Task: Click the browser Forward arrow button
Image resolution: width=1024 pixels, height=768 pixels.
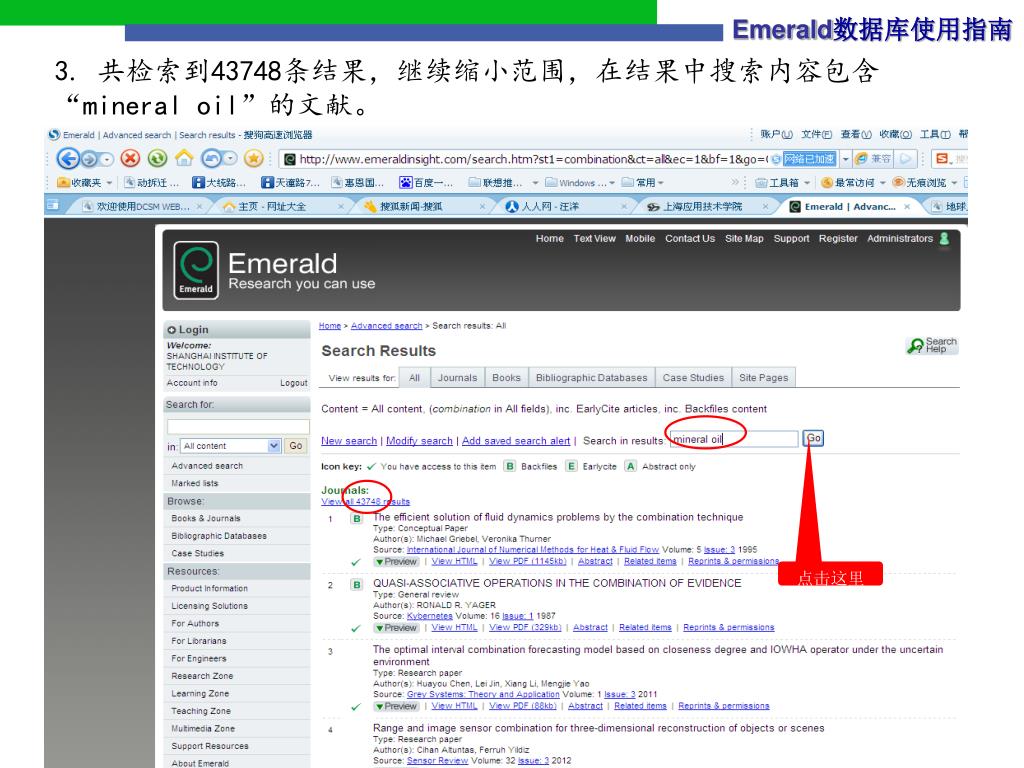Action: pos(90,159)
